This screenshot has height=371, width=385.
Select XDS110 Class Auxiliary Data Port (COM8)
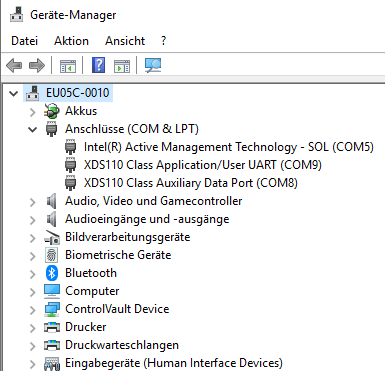(191, 183)
